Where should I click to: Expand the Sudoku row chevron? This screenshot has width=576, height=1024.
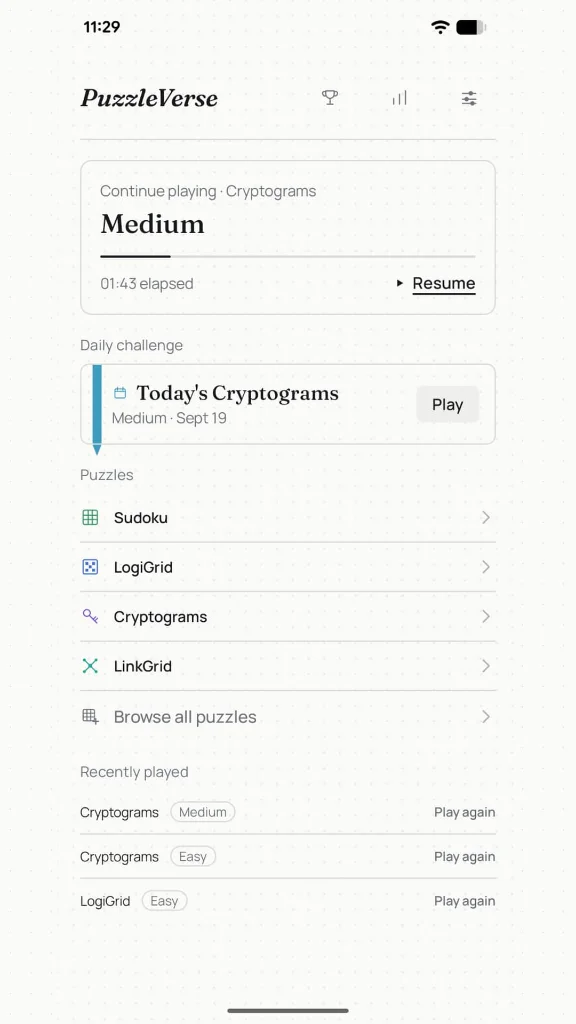coord(486,518)
